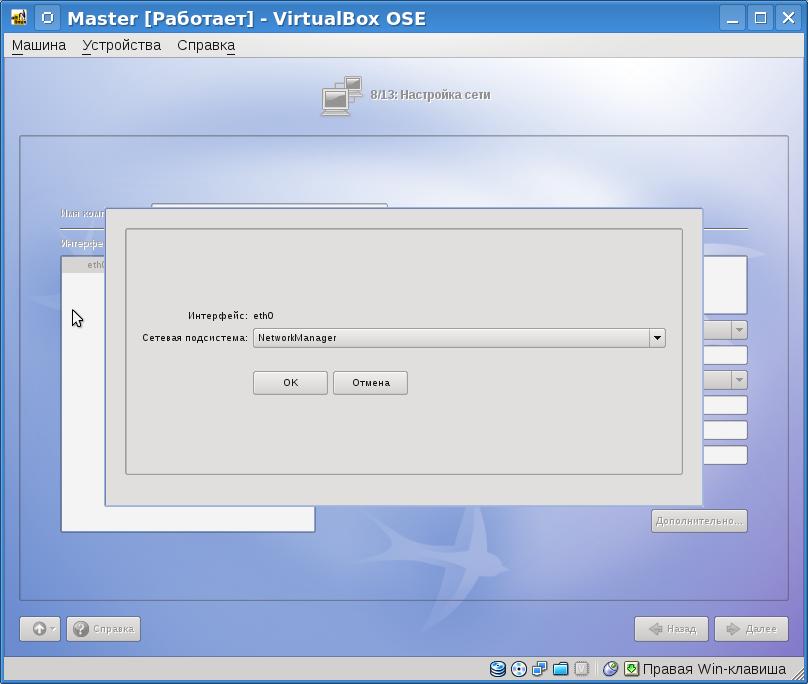808x684 pixels.
Task: Open the Устройства menu
Action: (121, 45)
